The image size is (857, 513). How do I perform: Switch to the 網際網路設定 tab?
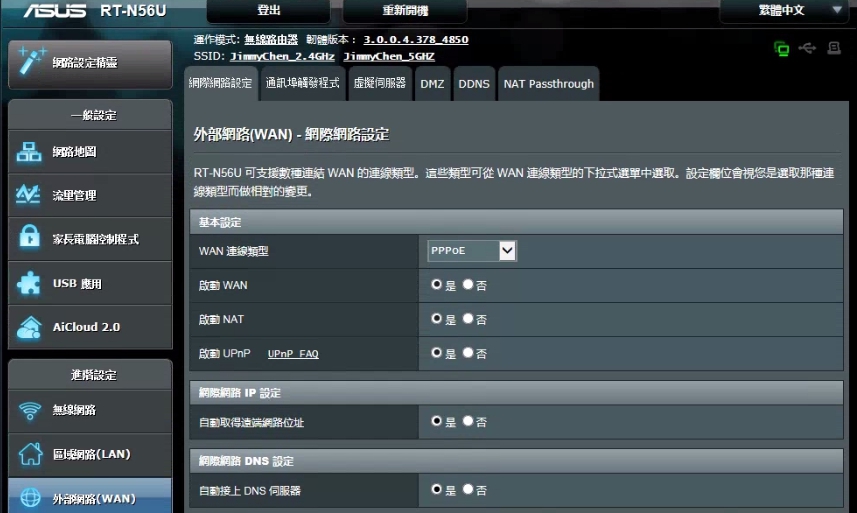point(220,84)
